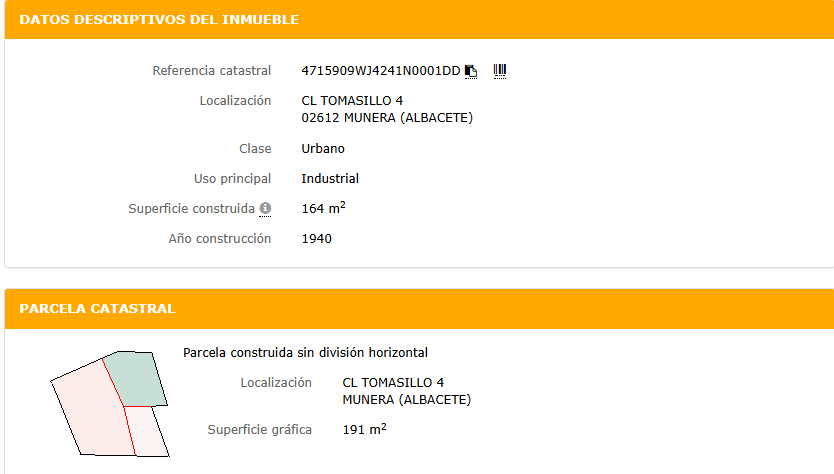Select the 02612 MUNERA (ALBACETE) line

coord(387,118)
